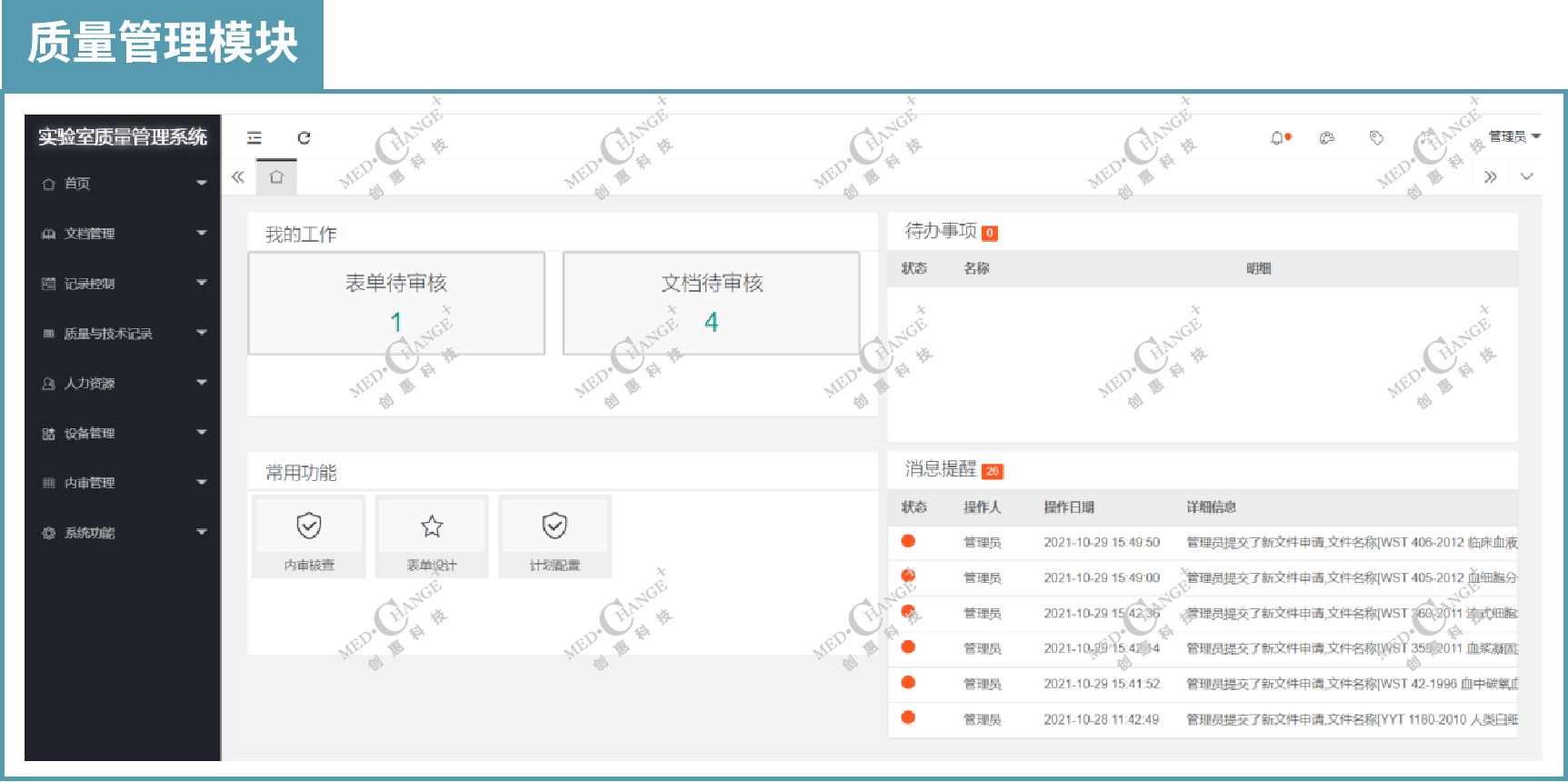Click the 首页 house icon in sidebar

click(x=49, y=184)
